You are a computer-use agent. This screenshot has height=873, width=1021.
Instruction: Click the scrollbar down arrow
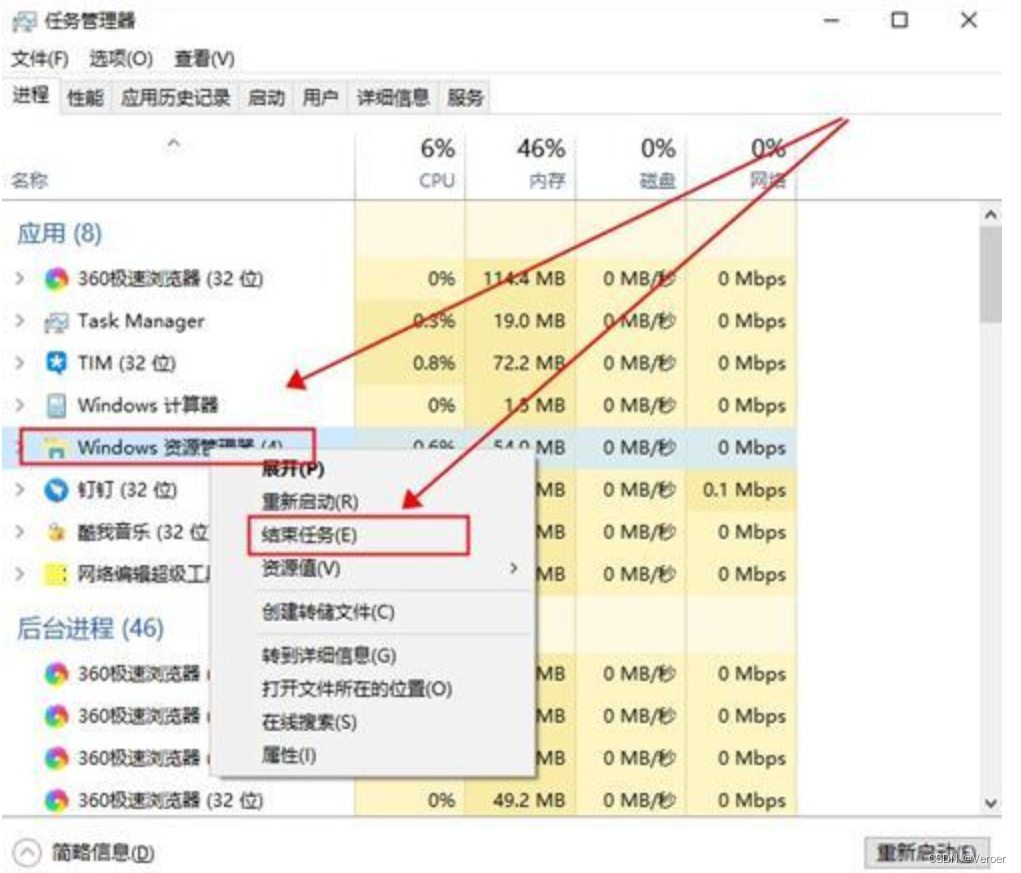point(991,803)
